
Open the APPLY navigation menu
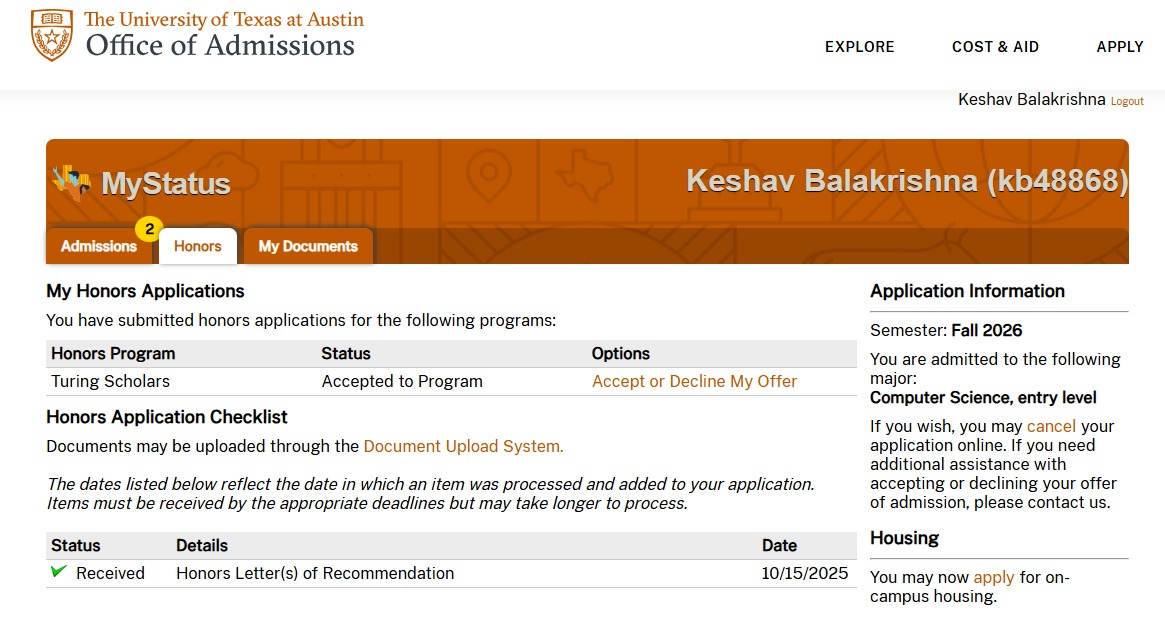pyautogui.click(x=1120, y=47)
